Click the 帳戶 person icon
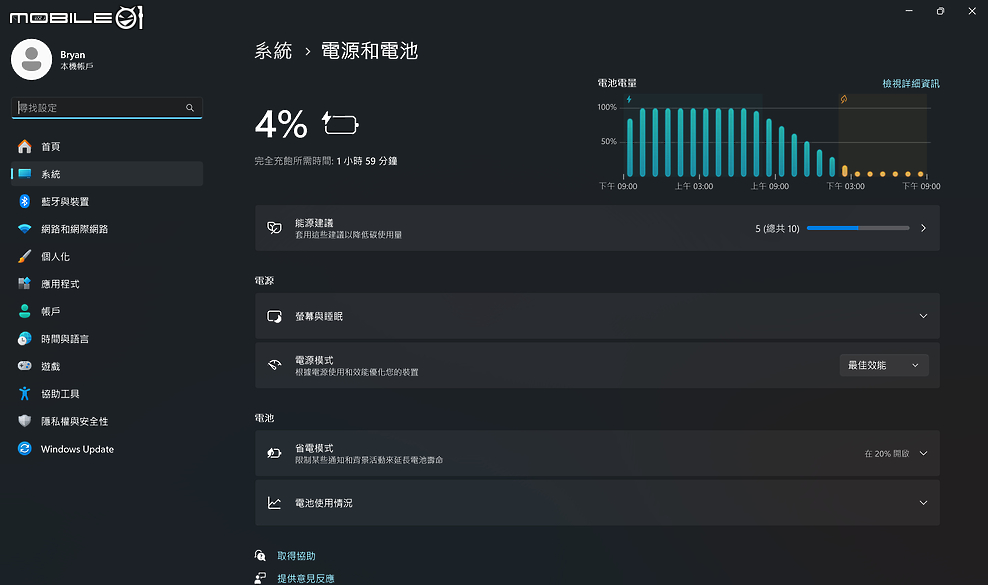This screenshot has width=988, height=585. 25,311
